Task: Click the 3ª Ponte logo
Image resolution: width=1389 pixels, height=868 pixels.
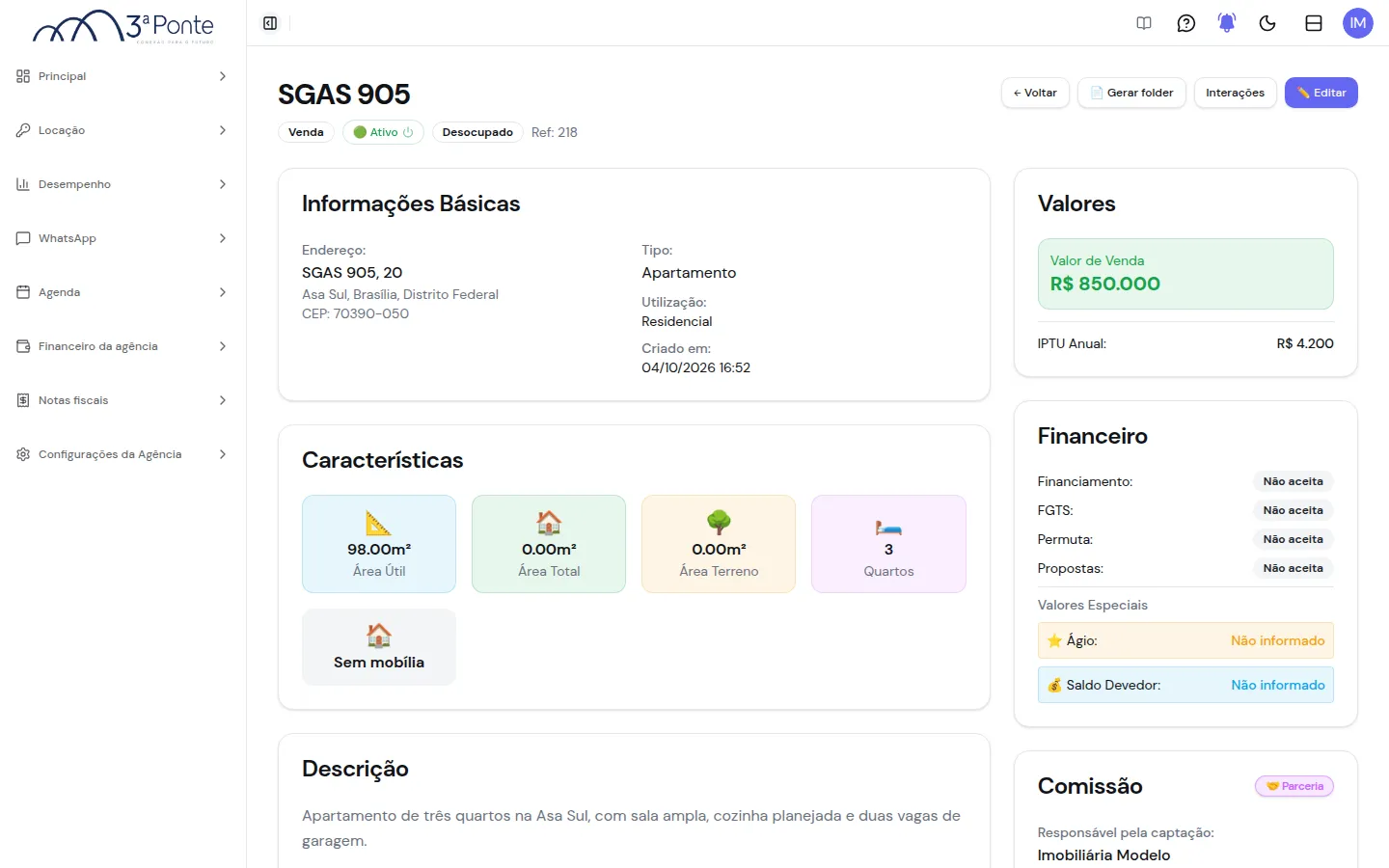Action: pyautogui.click(x=123, y=26)
